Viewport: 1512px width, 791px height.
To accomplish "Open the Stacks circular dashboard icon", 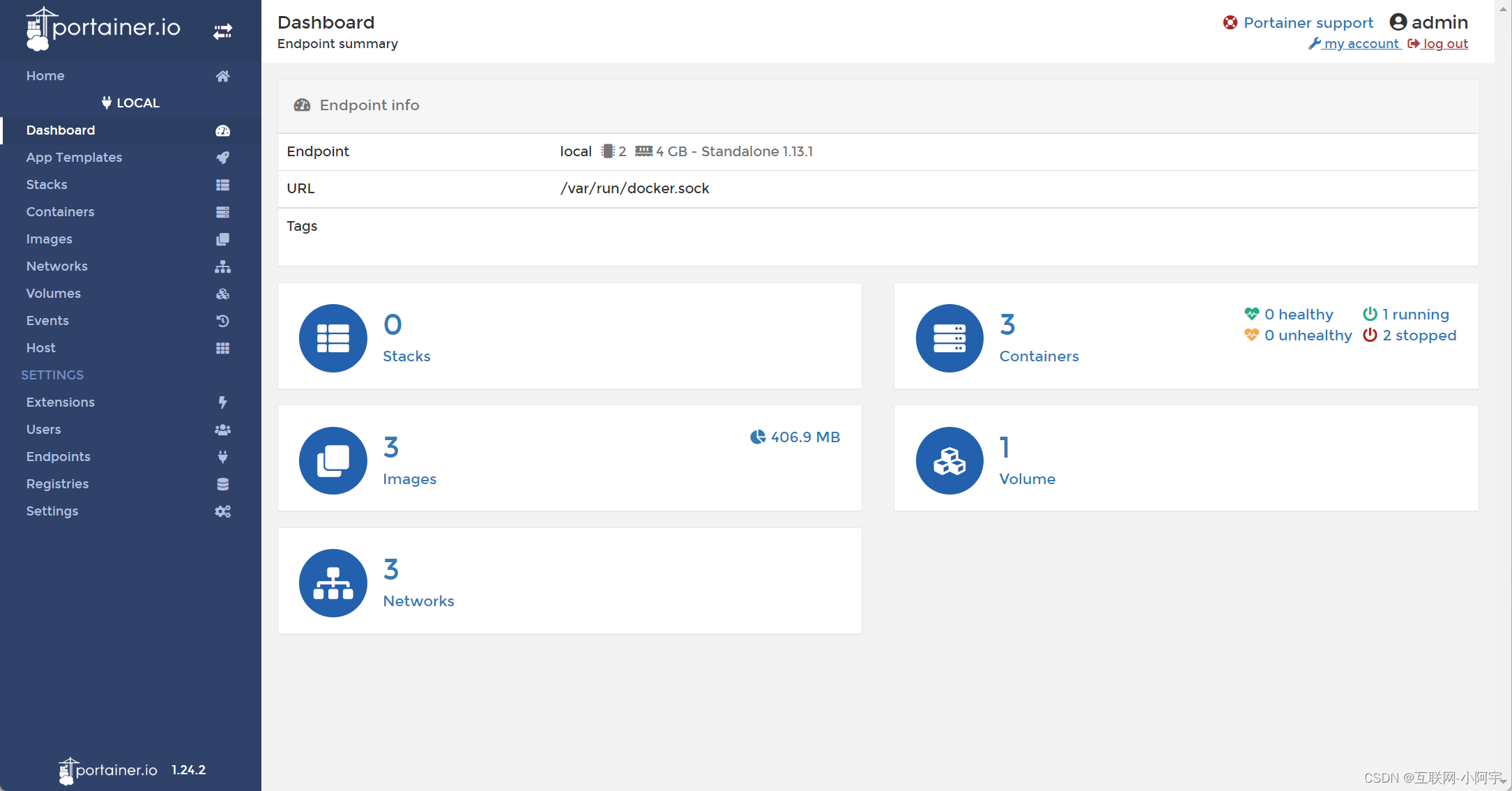I will coord(333,338).
